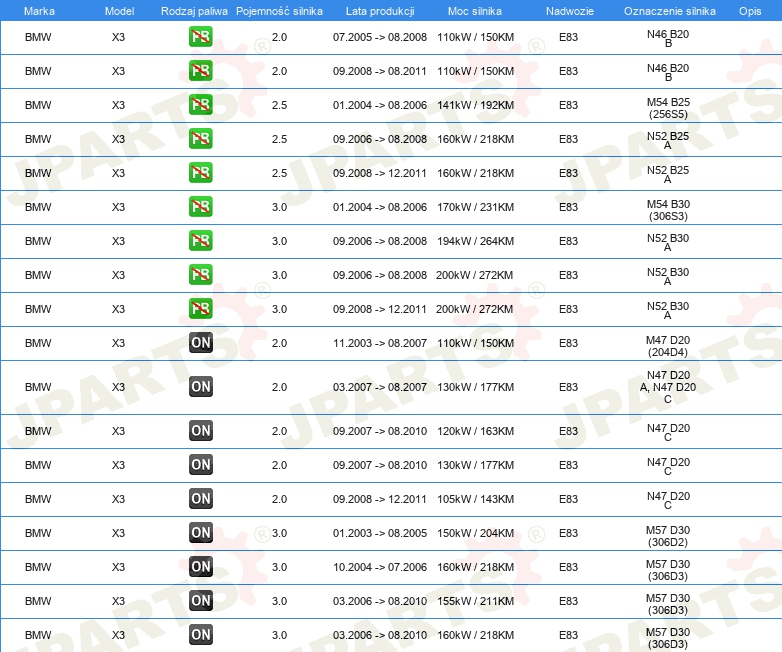Click the Moc silnika column header
The height and width of the screenshot is (652, 782).
coord(475,11)
